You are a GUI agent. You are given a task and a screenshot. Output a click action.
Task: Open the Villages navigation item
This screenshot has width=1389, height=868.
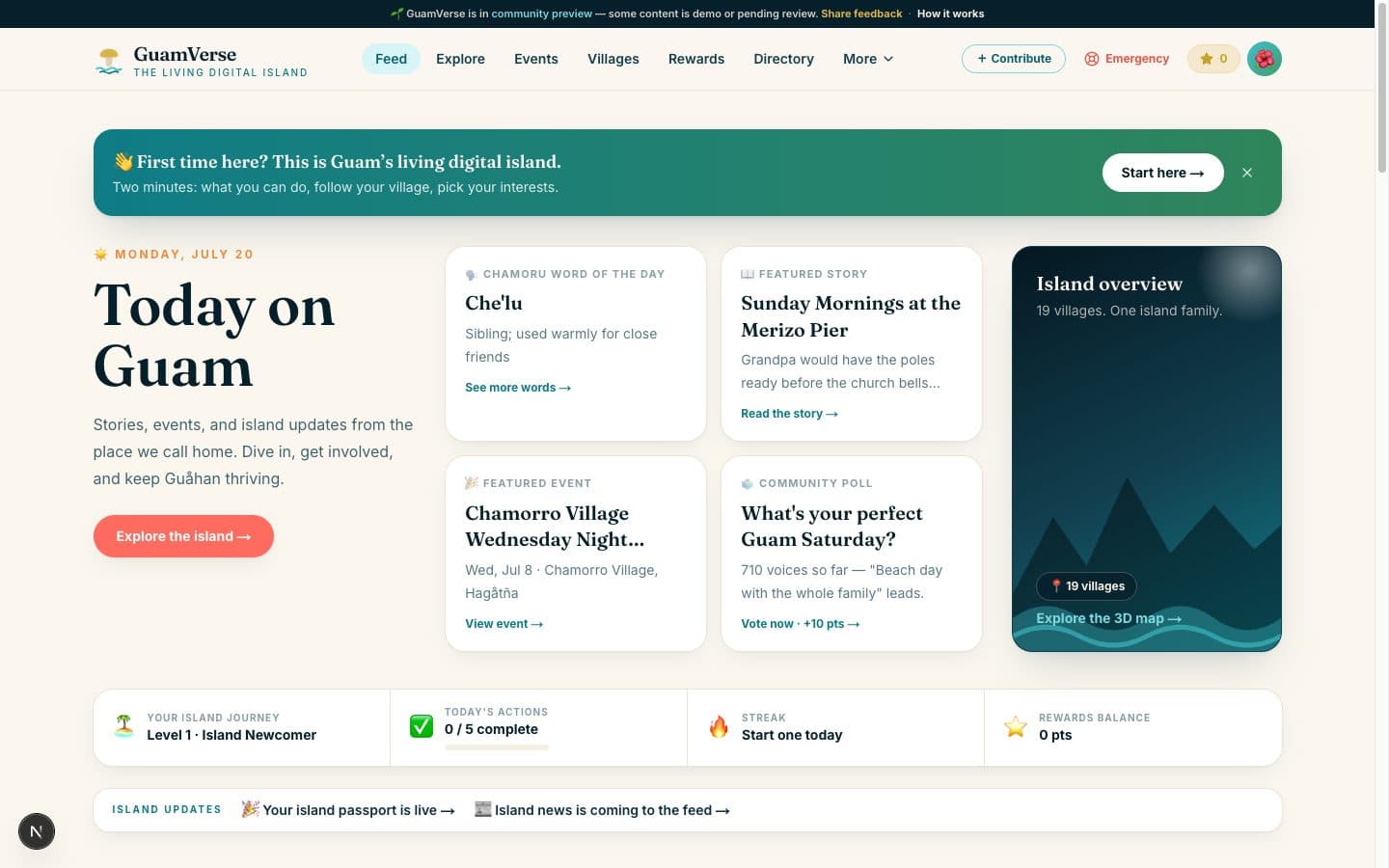pos(613,59)
